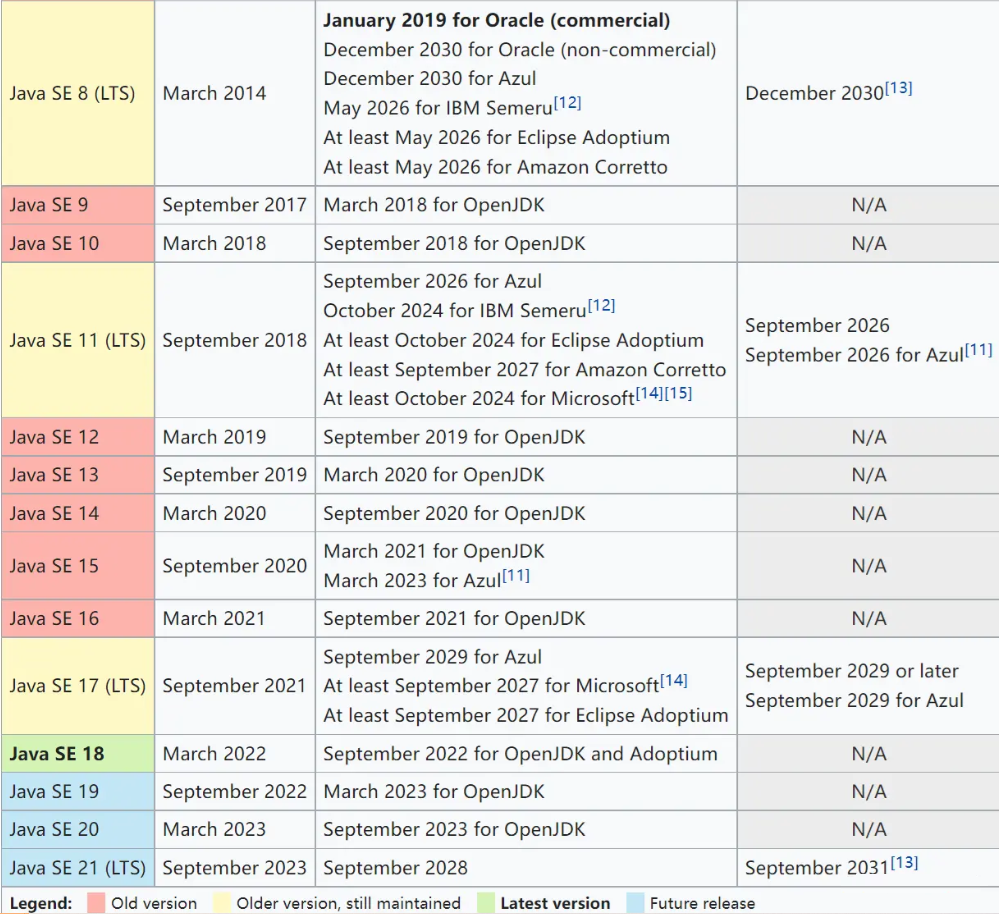This screenshot has height=914, width=999.
Task: Select the Java SE 10 cell
Action: pyautogui.click(x=78, y=243)
